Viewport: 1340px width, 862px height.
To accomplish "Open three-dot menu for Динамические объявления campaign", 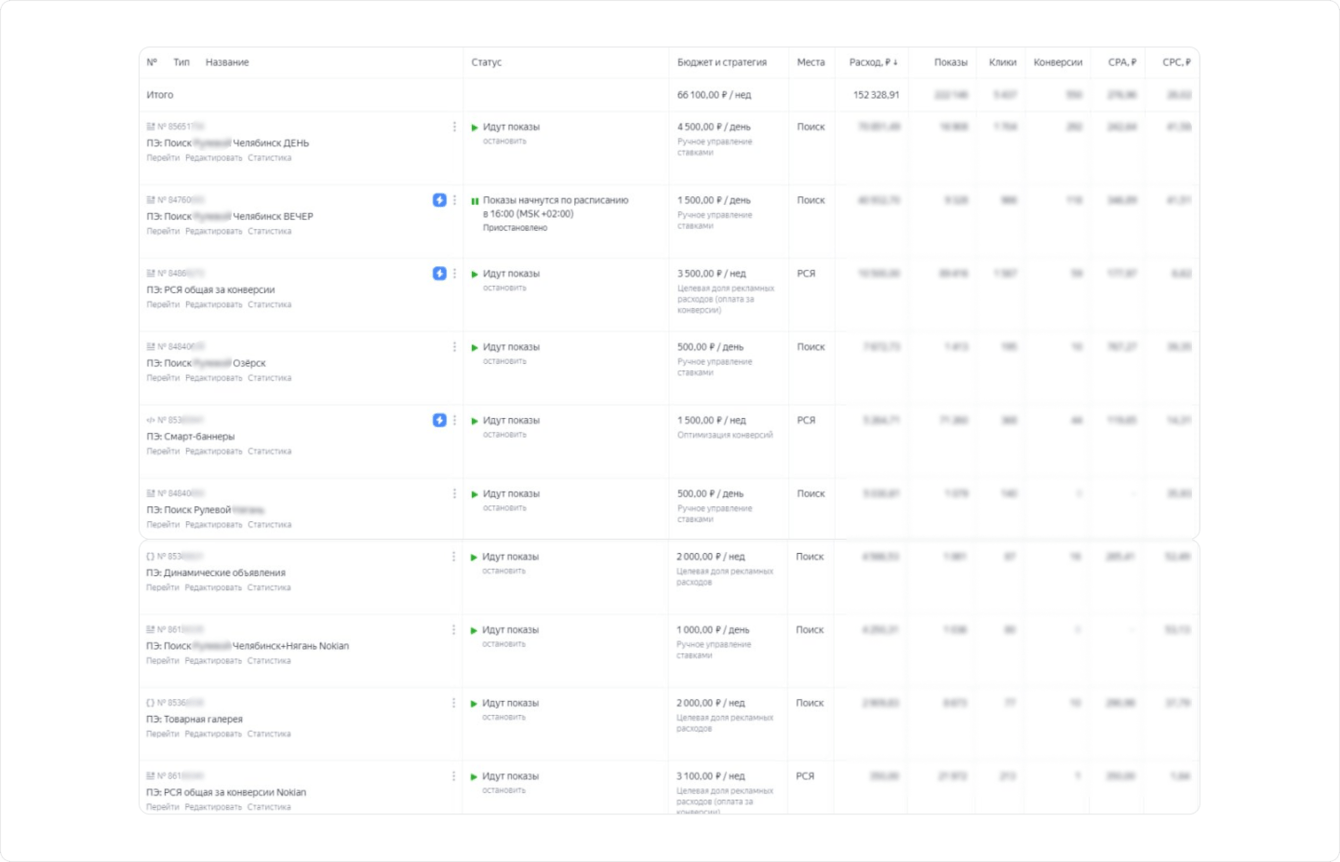I will 454,556.
